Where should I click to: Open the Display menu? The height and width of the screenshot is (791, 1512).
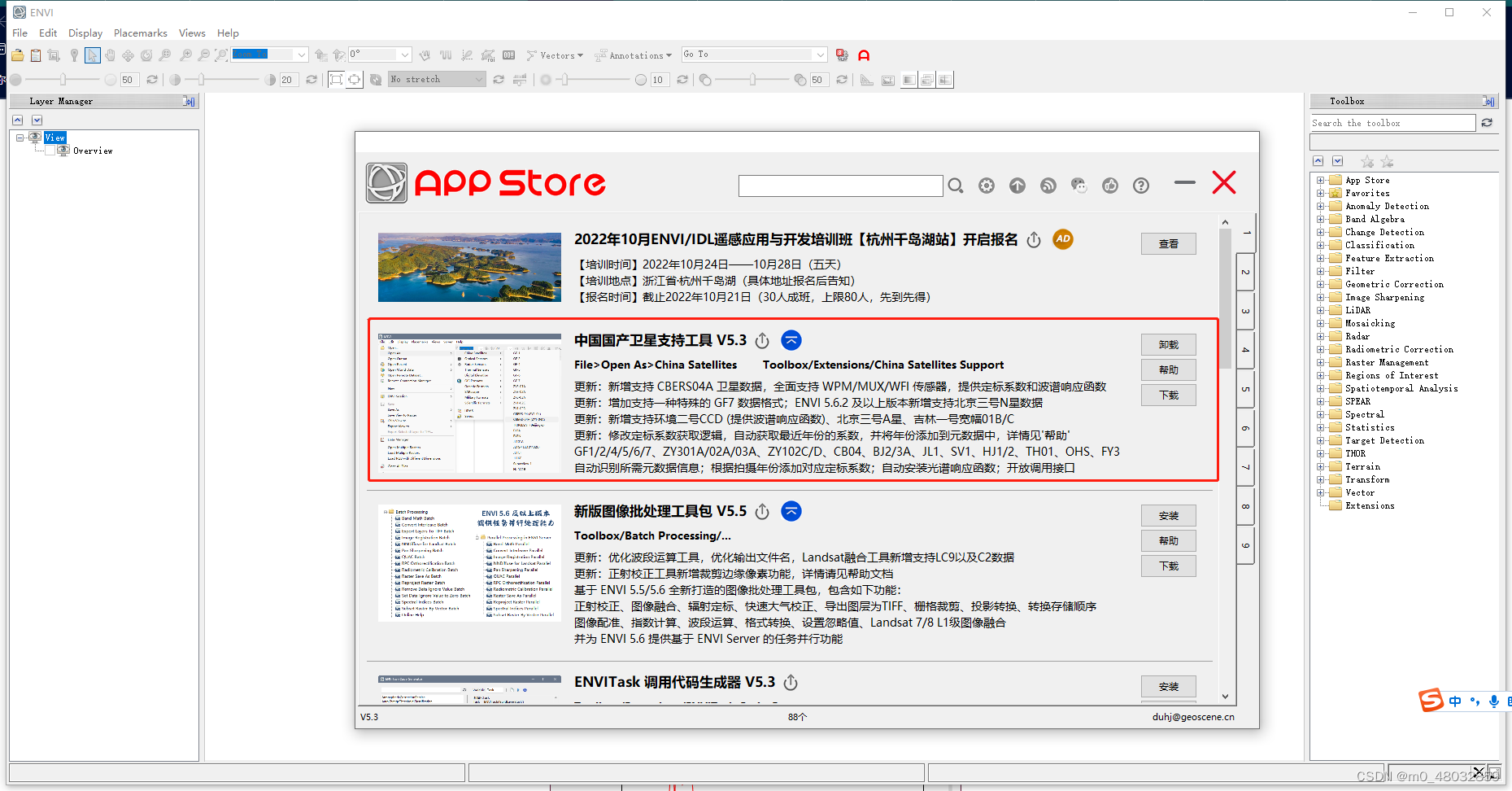click(x=85, y=33)
